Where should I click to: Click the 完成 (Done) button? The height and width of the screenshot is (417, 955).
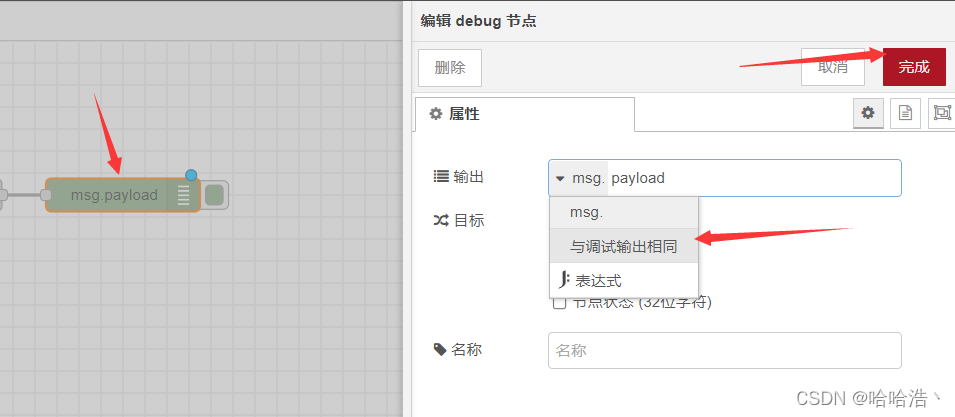914,68
